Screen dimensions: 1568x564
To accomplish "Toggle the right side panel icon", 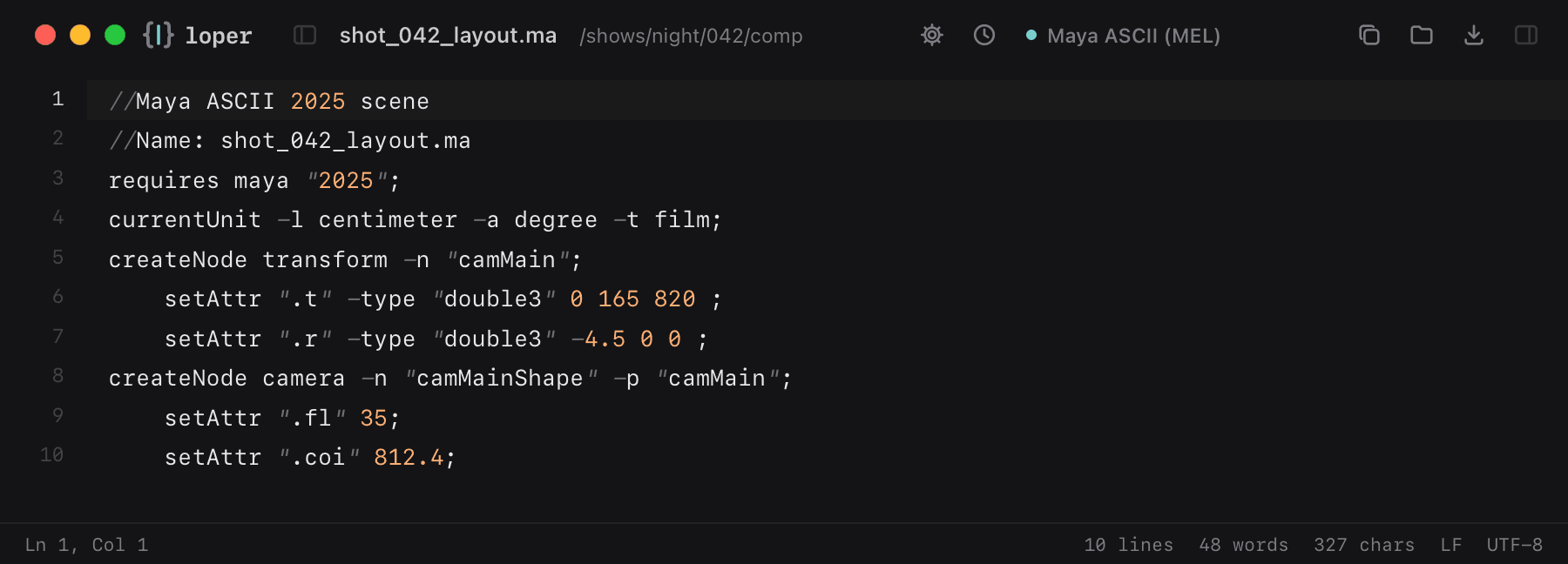I will click(x=1526, y=35).
